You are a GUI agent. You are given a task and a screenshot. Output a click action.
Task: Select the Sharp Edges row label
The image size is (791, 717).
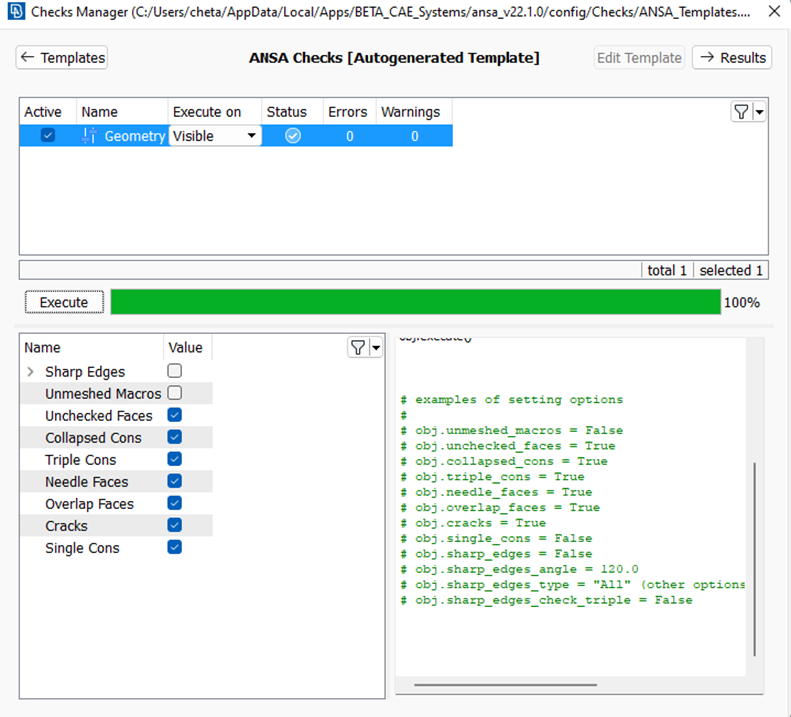(85, 372)
